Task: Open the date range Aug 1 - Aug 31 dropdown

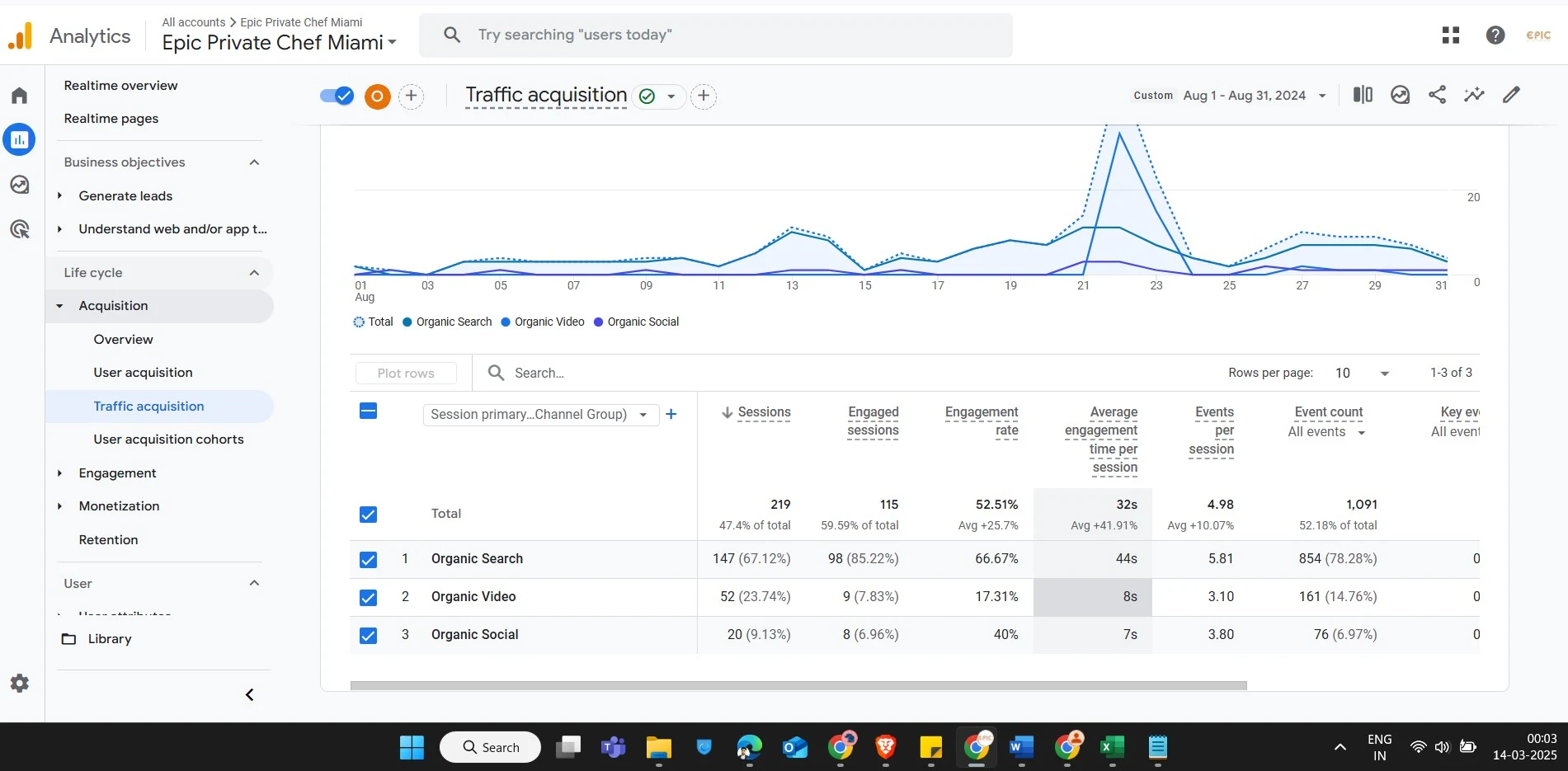Action: 1254,96
